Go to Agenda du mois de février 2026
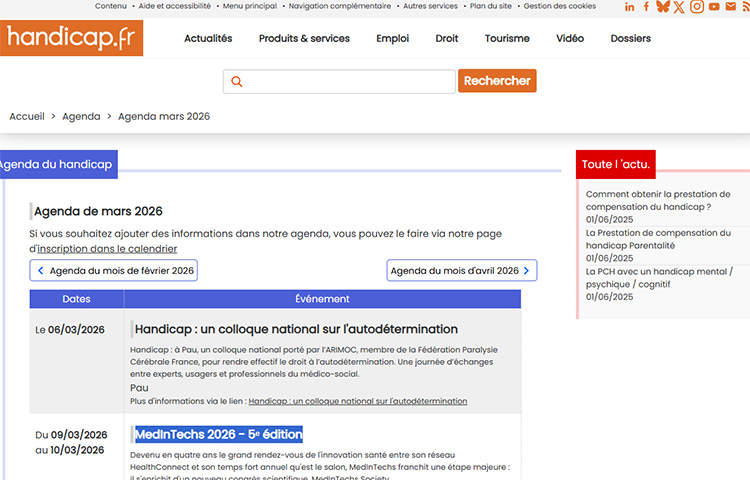 114,271
